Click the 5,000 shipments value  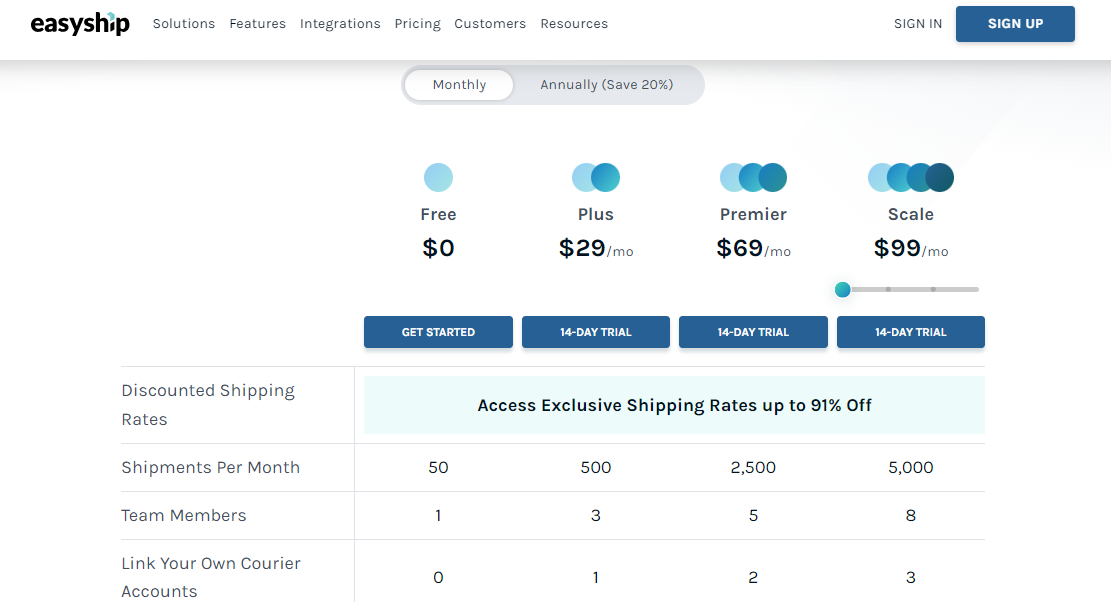911,467
